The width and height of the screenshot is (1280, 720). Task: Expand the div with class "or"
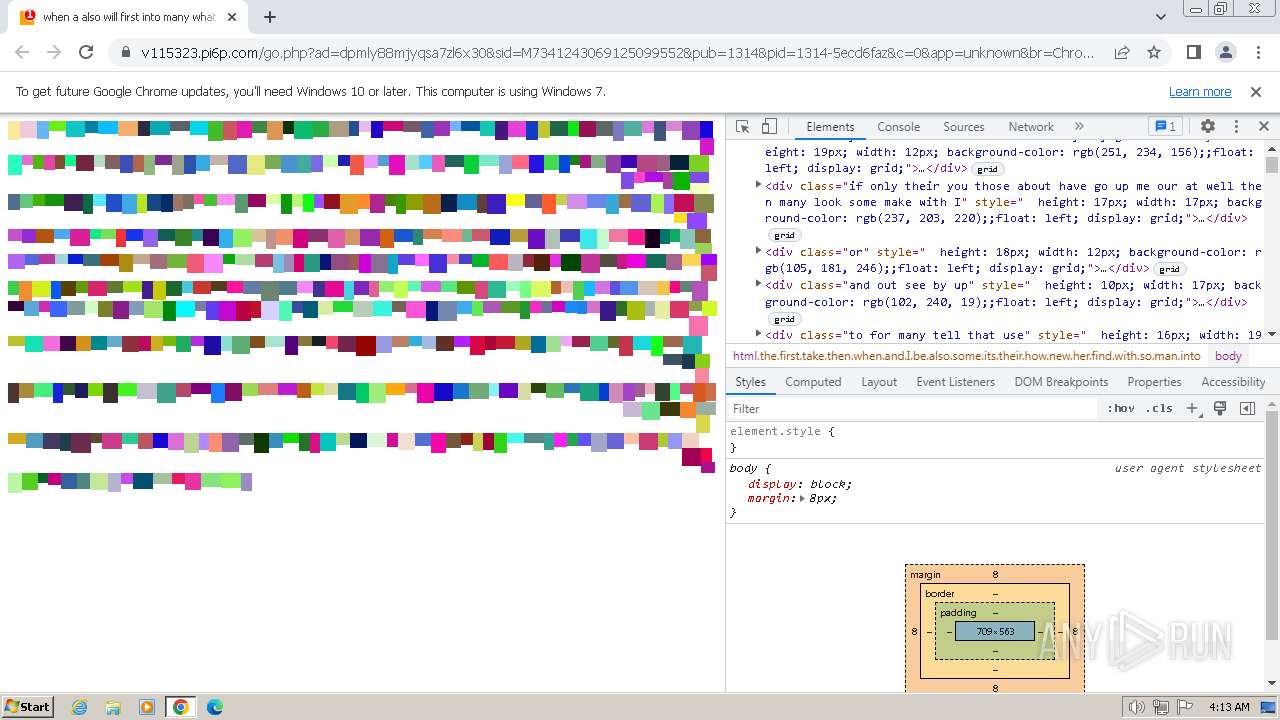(x=758, y=252)
